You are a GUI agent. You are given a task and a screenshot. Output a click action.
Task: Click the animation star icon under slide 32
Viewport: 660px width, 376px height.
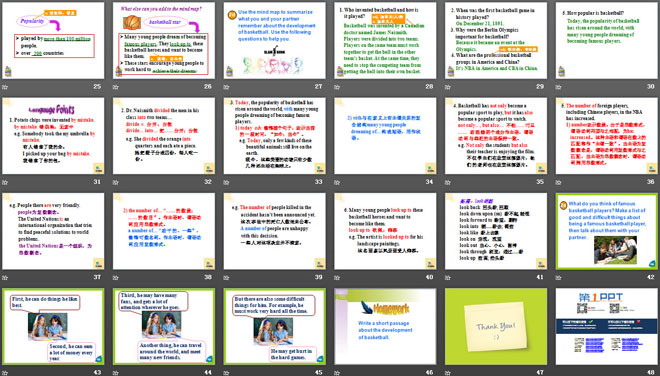(115, 182)
